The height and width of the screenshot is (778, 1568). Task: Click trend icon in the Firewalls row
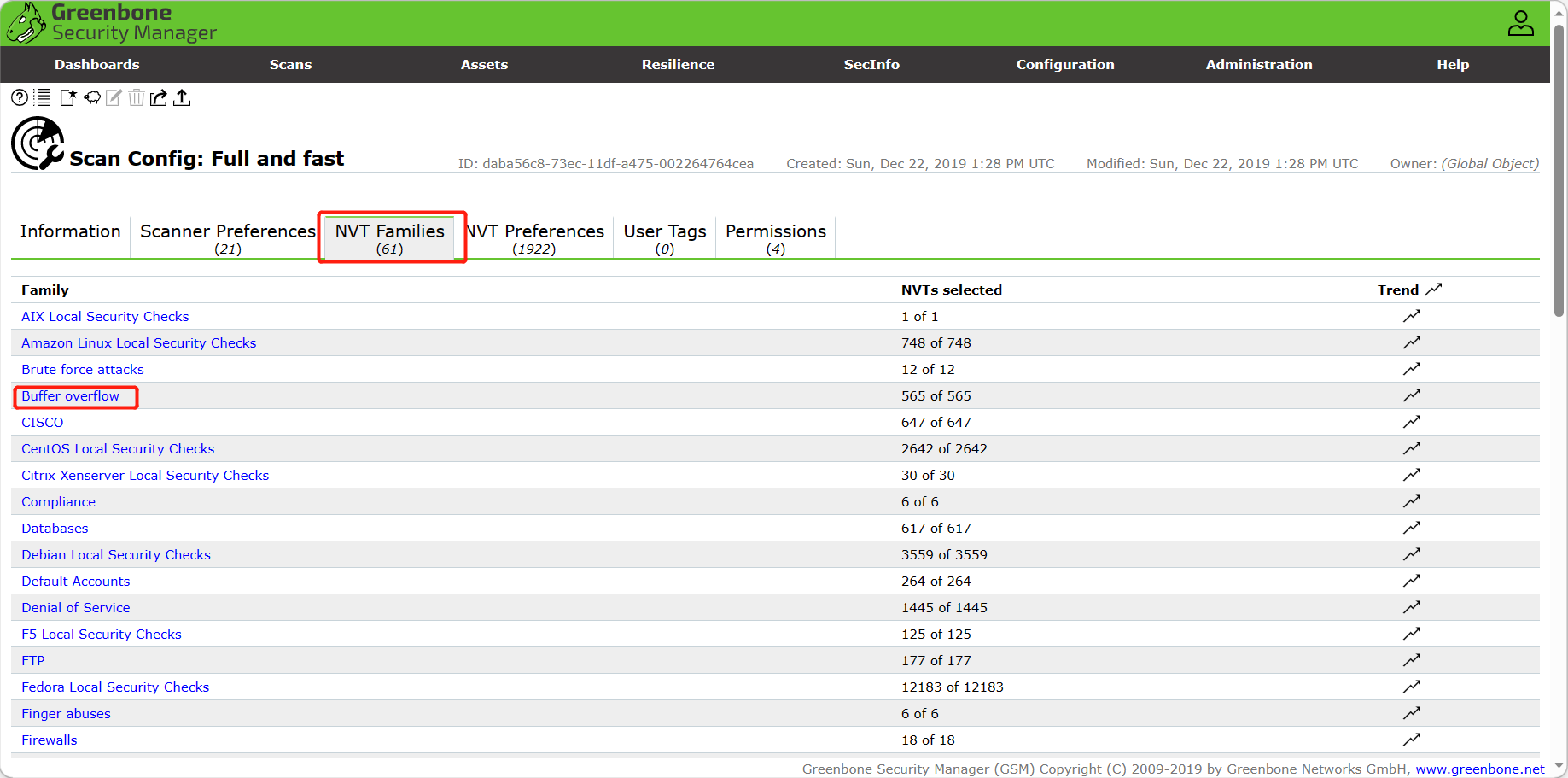(x=1412, y=740)
